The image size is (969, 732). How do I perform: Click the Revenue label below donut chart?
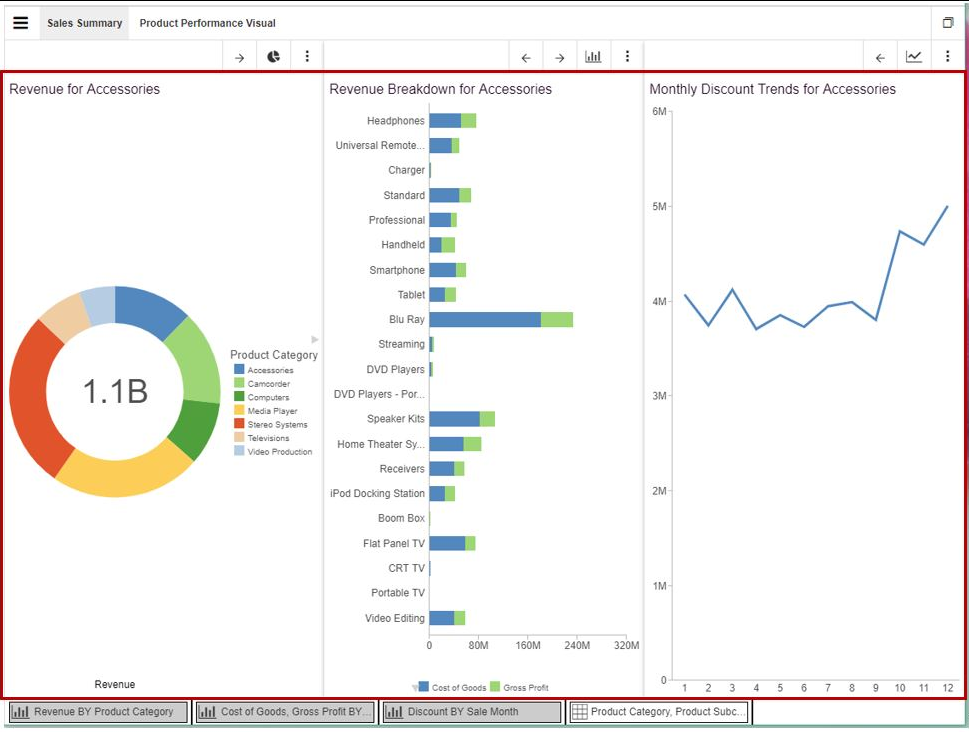(x=115, y=684)
